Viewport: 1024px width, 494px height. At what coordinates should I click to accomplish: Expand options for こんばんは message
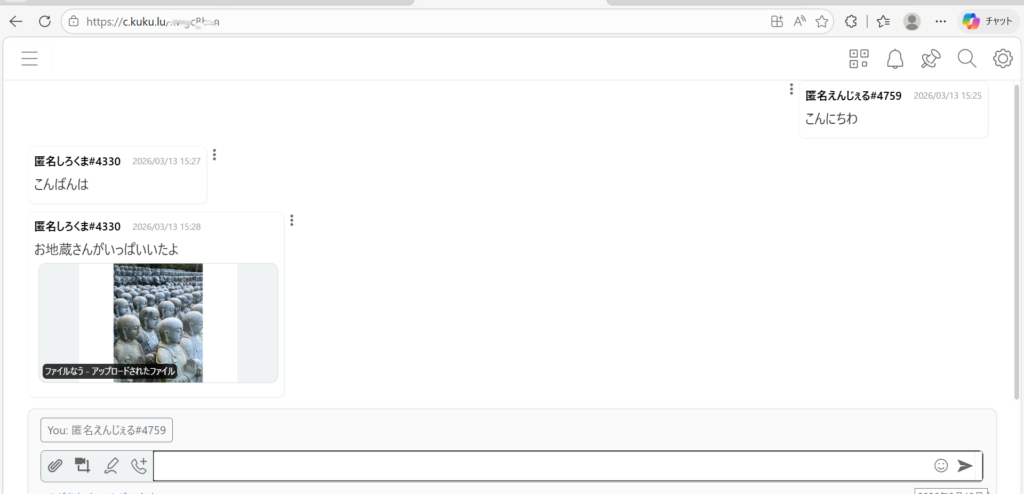click(214, 155)
